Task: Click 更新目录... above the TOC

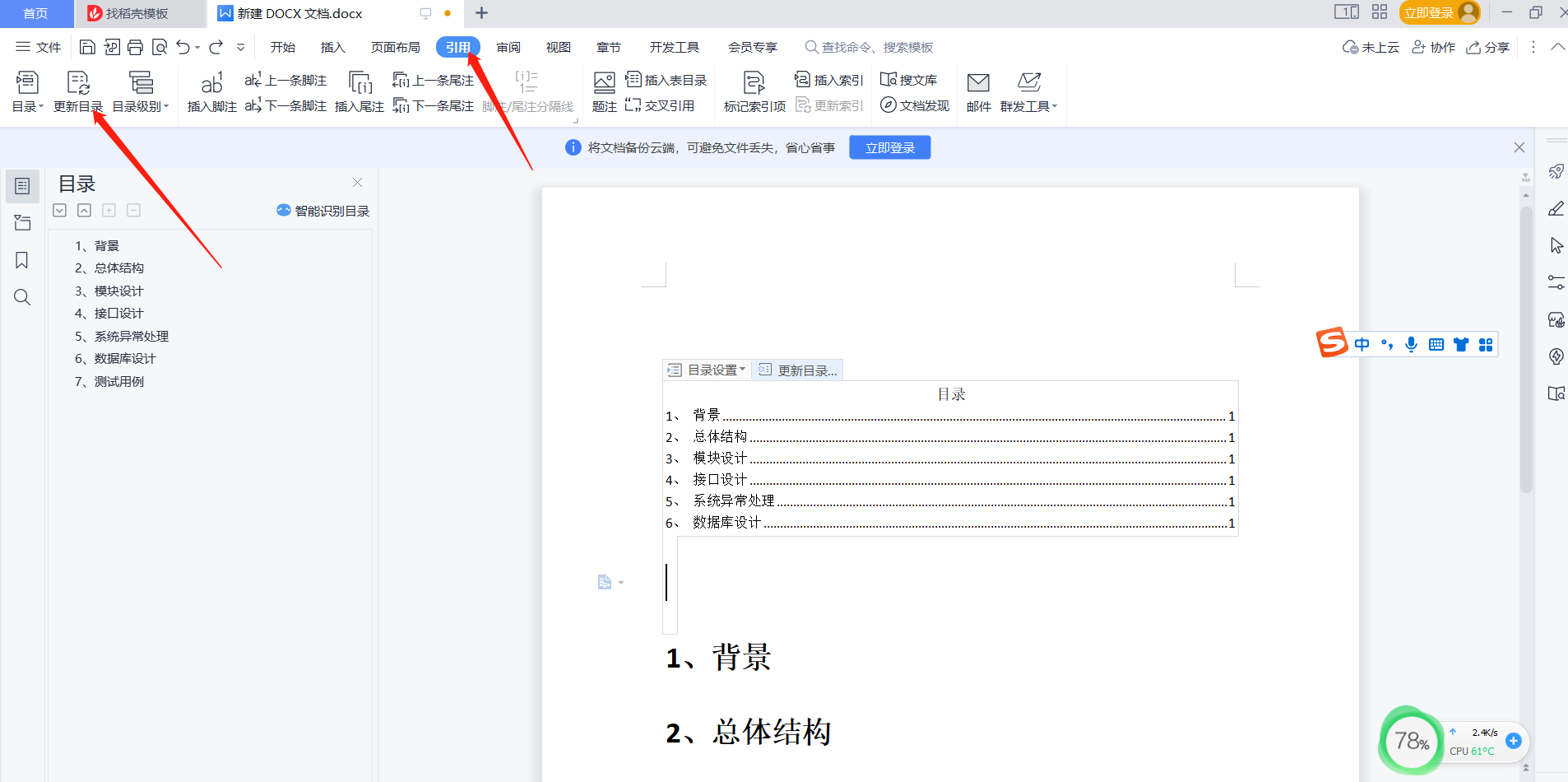Action: pos(798,370)
